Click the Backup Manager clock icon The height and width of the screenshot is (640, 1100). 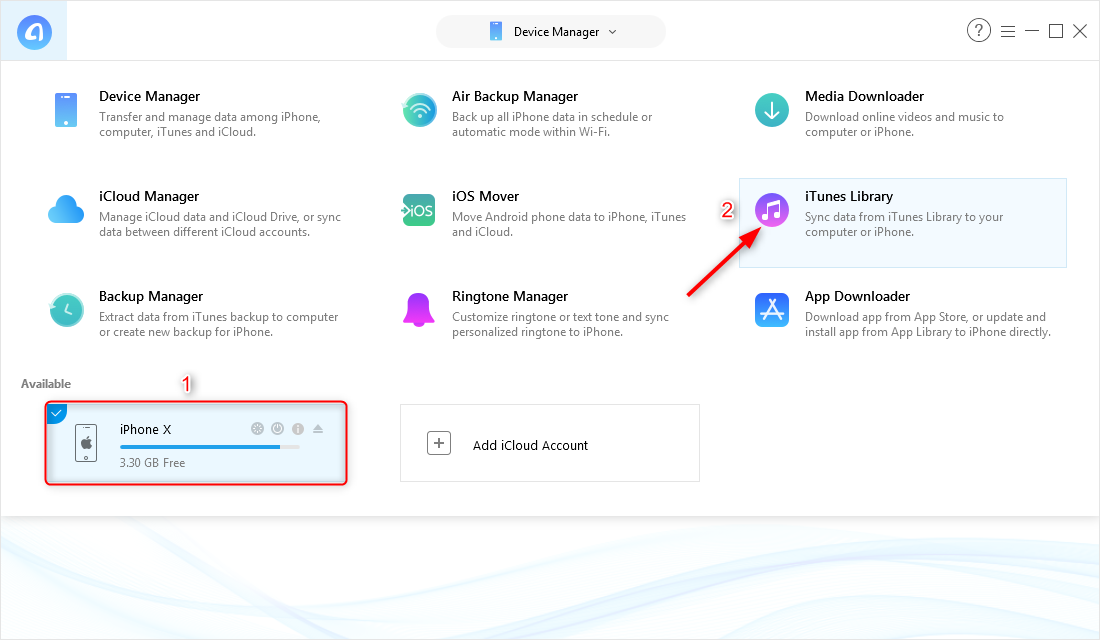pyautogui.click(x=67, y=310)
